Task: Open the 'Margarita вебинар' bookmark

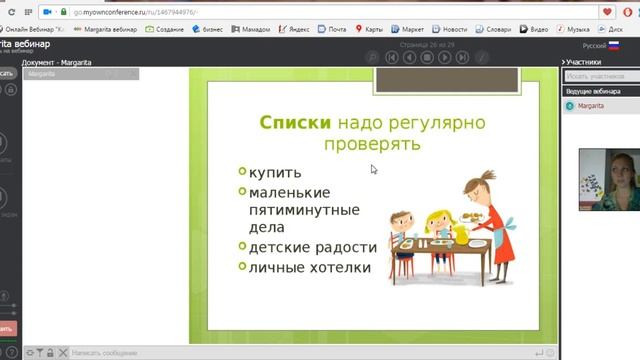Action: (105, 29)
